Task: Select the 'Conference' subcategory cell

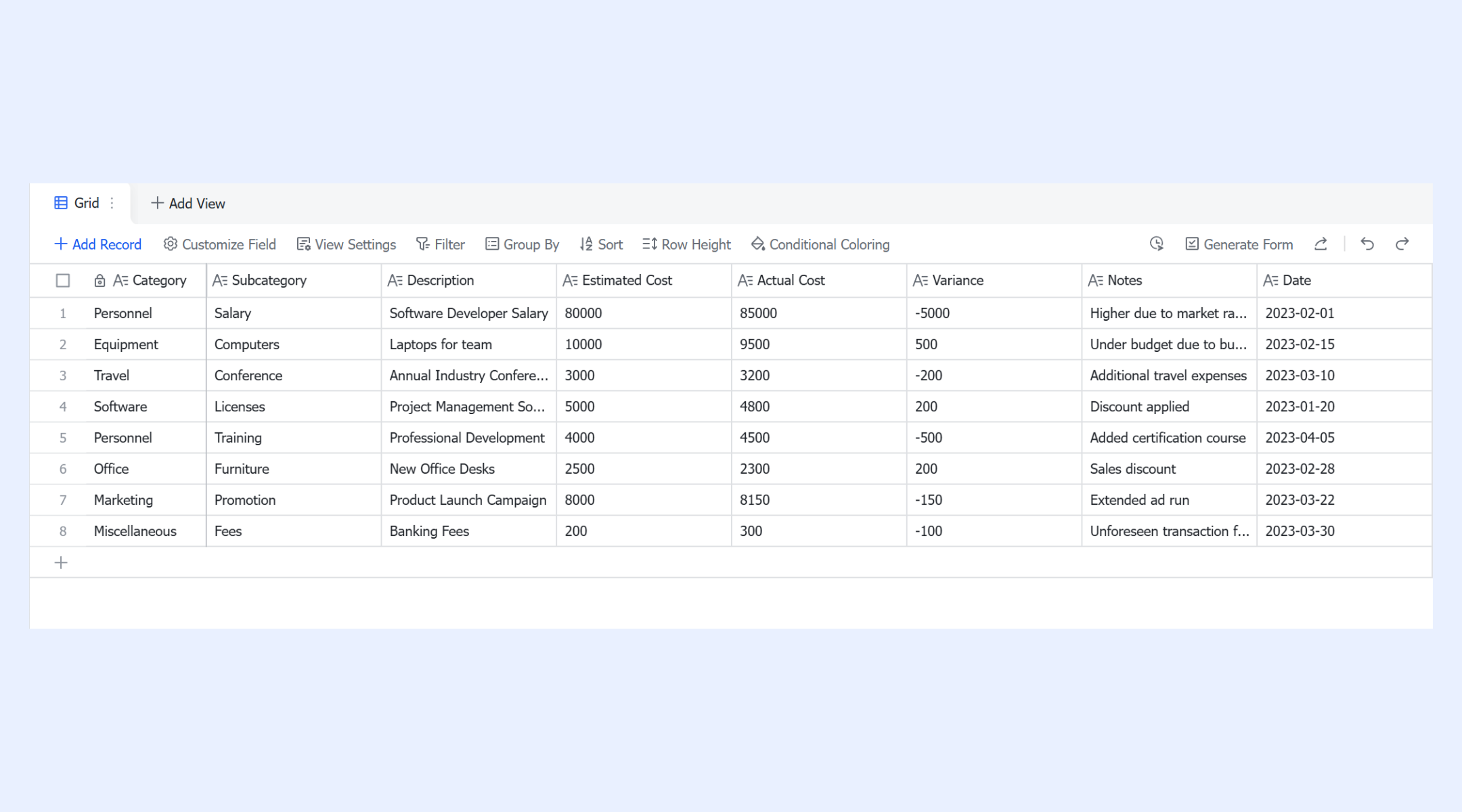Action: 294,376
